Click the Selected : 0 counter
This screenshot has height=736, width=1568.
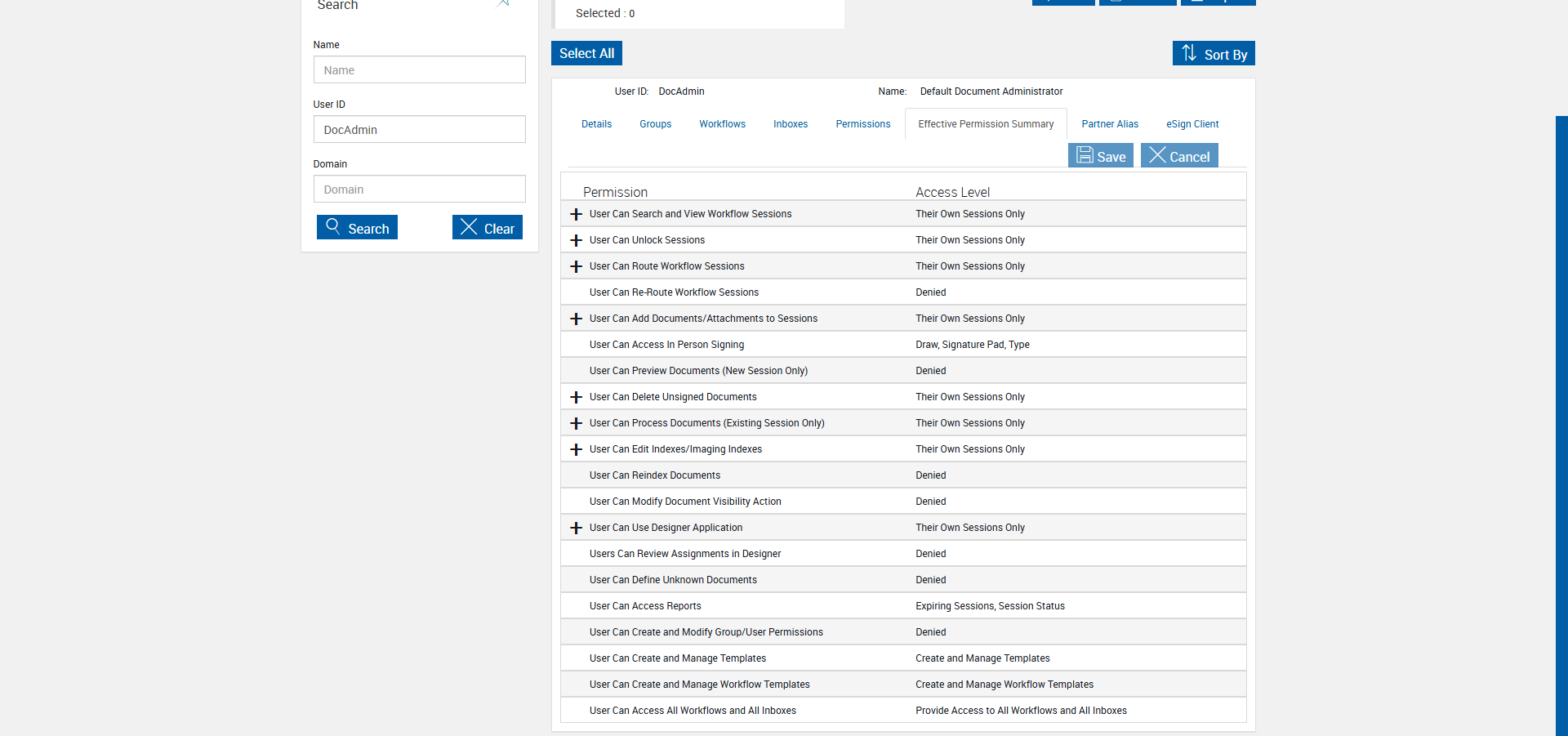tap(605, 13)
